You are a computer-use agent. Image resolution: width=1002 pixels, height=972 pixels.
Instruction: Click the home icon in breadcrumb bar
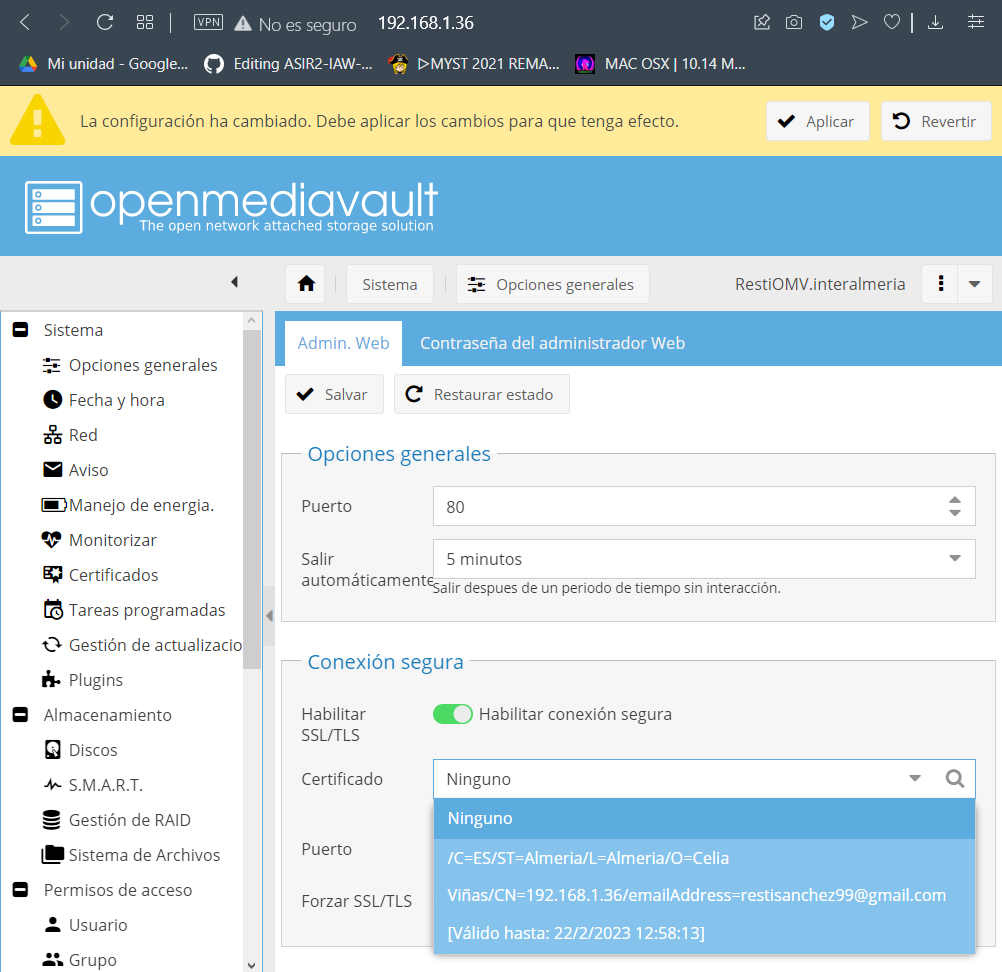(306, 284)
